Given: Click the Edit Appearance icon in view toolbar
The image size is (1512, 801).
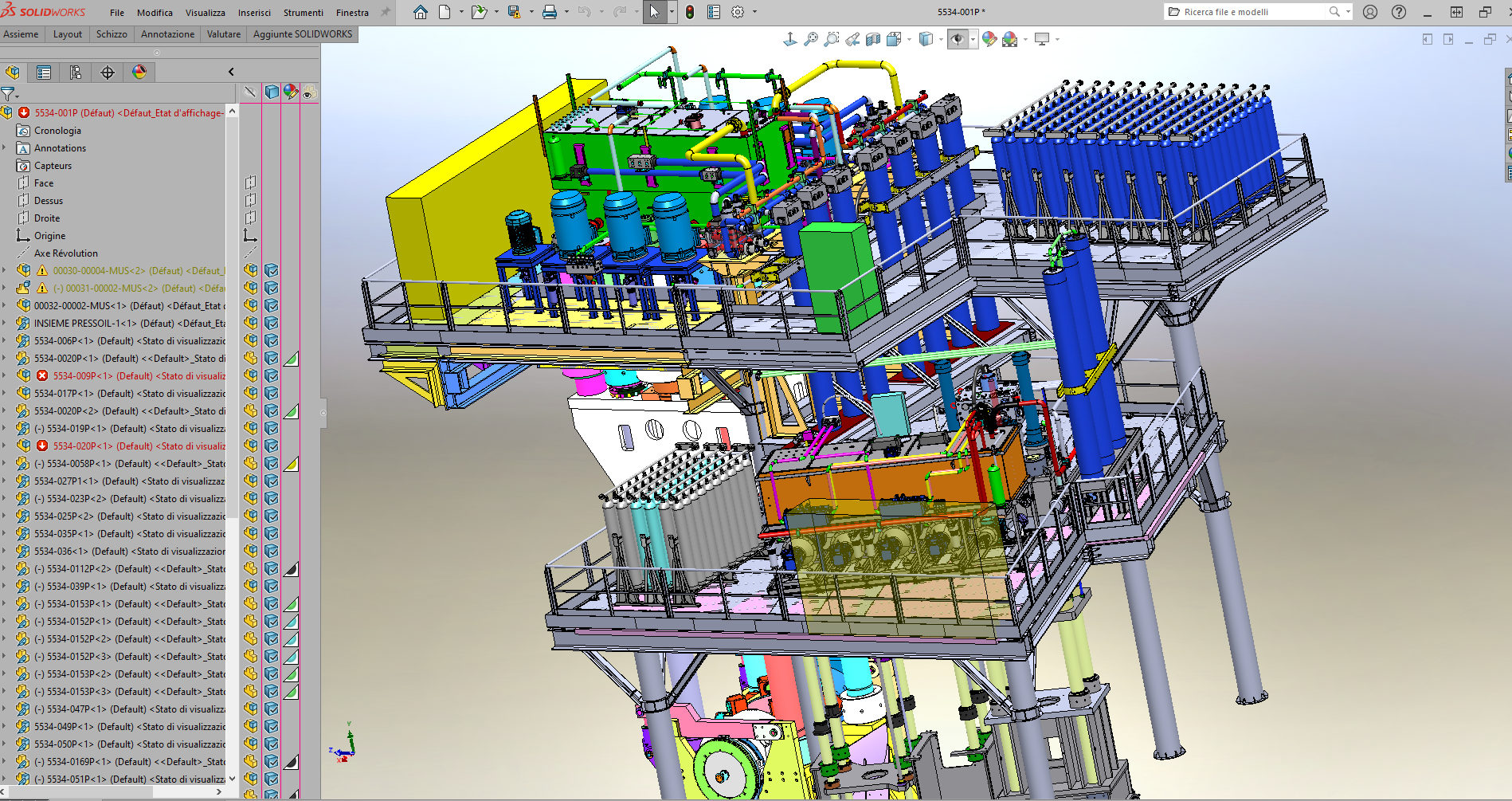Looking at the screenshot, I should tap(989, 39).
